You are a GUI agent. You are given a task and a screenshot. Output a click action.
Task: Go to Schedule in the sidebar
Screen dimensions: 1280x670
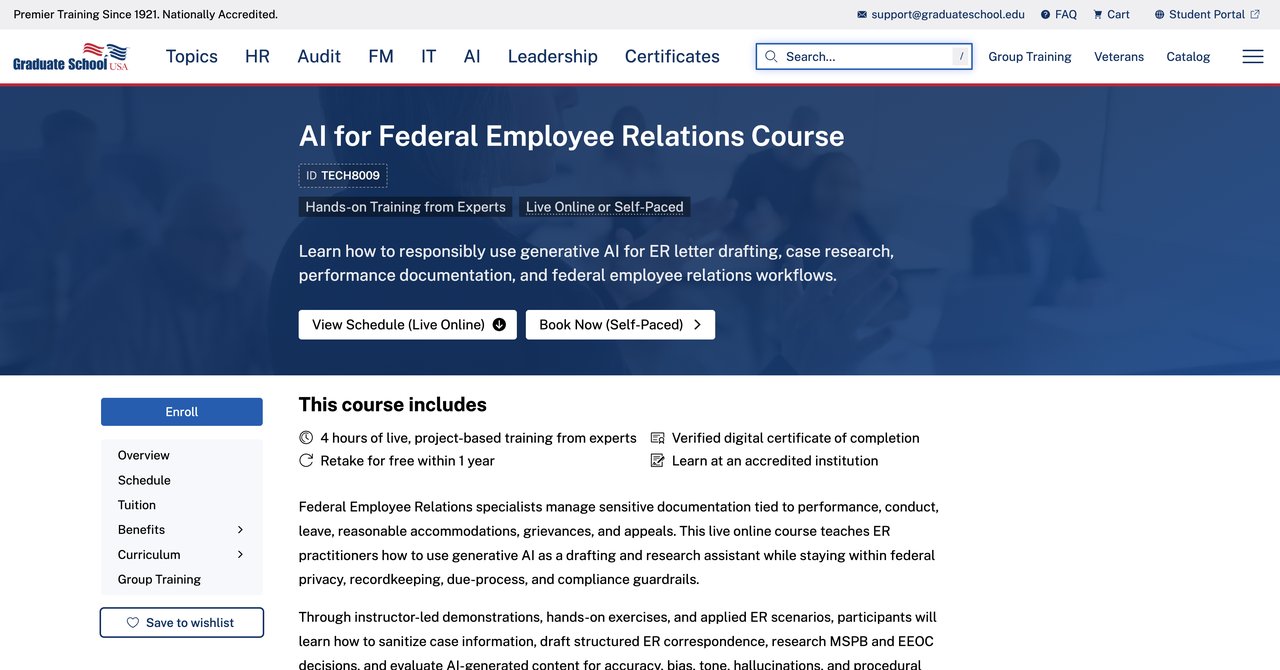pyautogui.click(x=144, y=480)
